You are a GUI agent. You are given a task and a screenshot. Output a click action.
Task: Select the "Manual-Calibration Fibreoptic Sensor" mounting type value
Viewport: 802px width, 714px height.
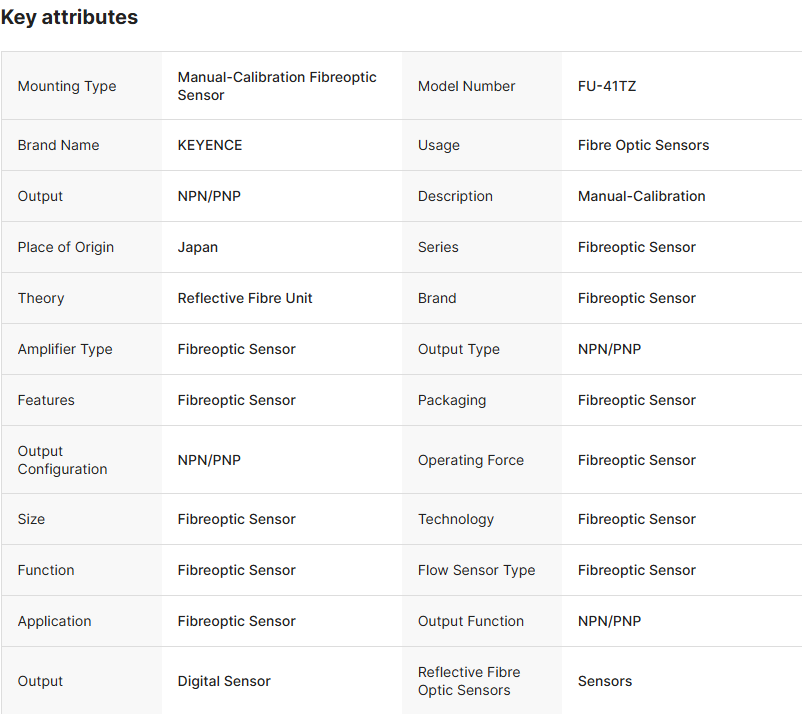point(277,86)
